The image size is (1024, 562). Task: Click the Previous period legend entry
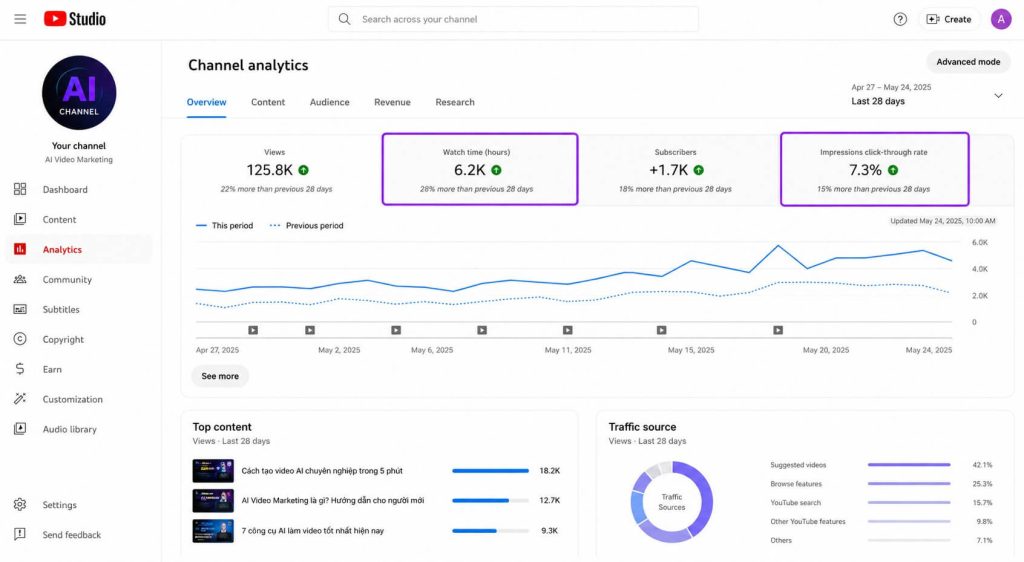coord(306,225)
